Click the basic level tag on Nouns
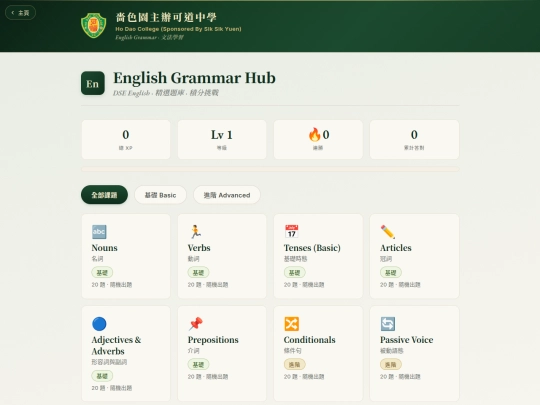The height and width of the screenshot is (405, 540). pos(102,272)
